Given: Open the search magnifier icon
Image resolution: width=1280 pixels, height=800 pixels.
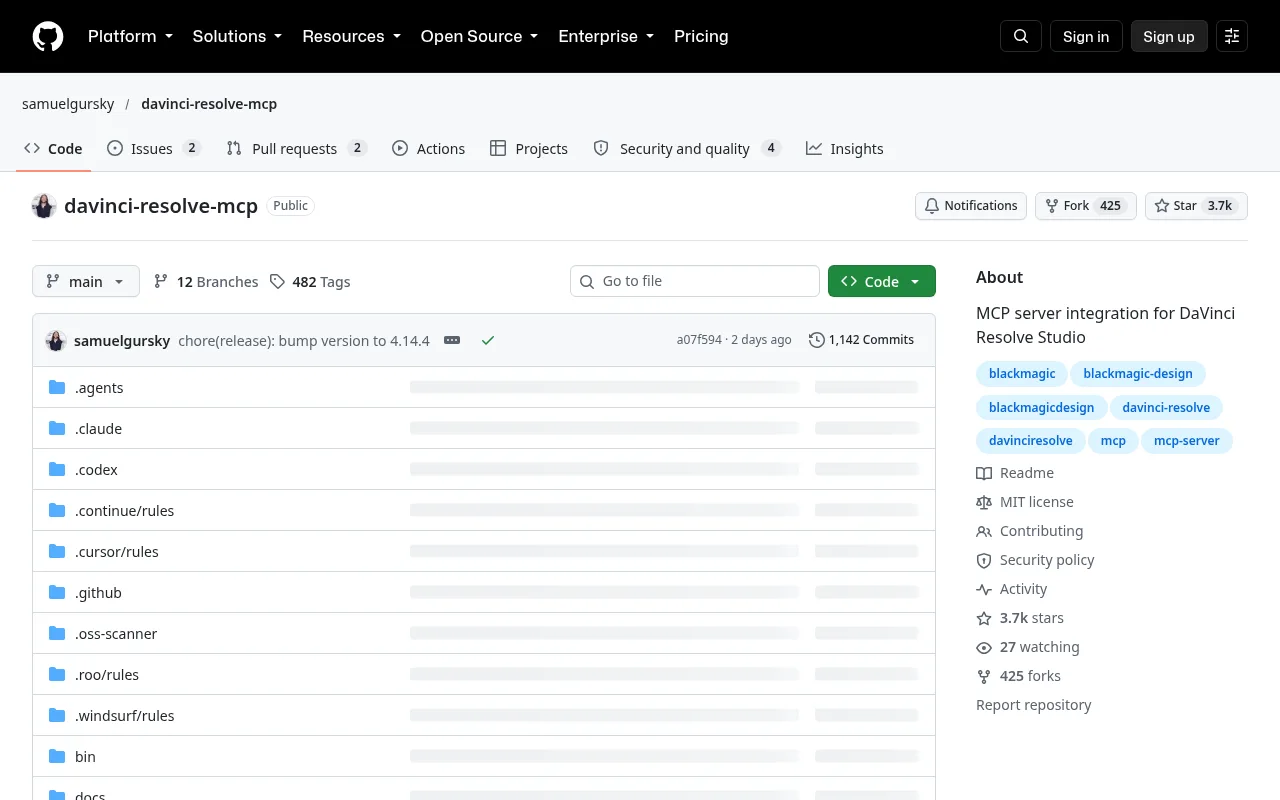Looking at the screenshot, I should (x=1021, y=36).
